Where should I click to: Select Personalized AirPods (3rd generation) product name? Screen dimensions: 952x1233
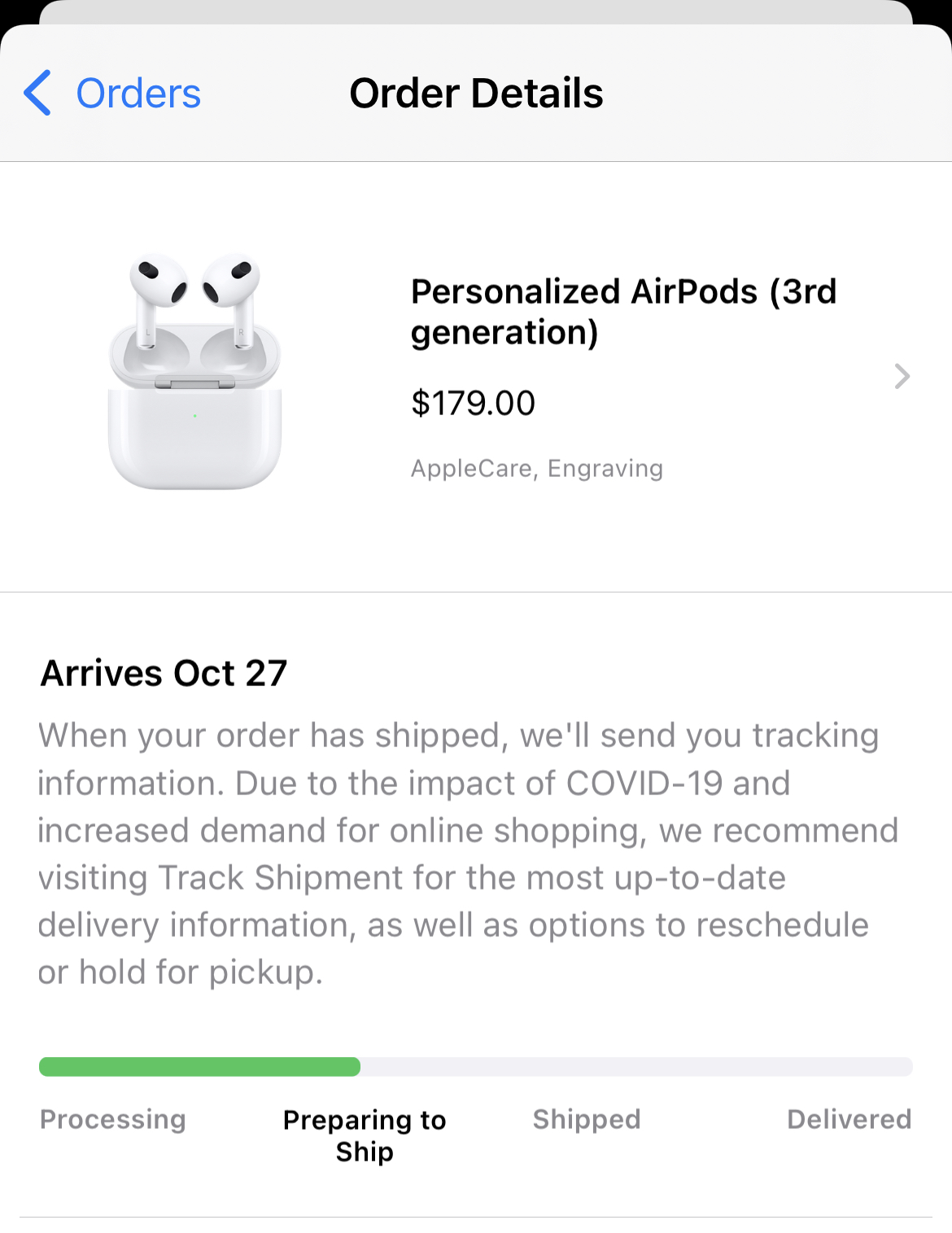[x=623, y=312]
